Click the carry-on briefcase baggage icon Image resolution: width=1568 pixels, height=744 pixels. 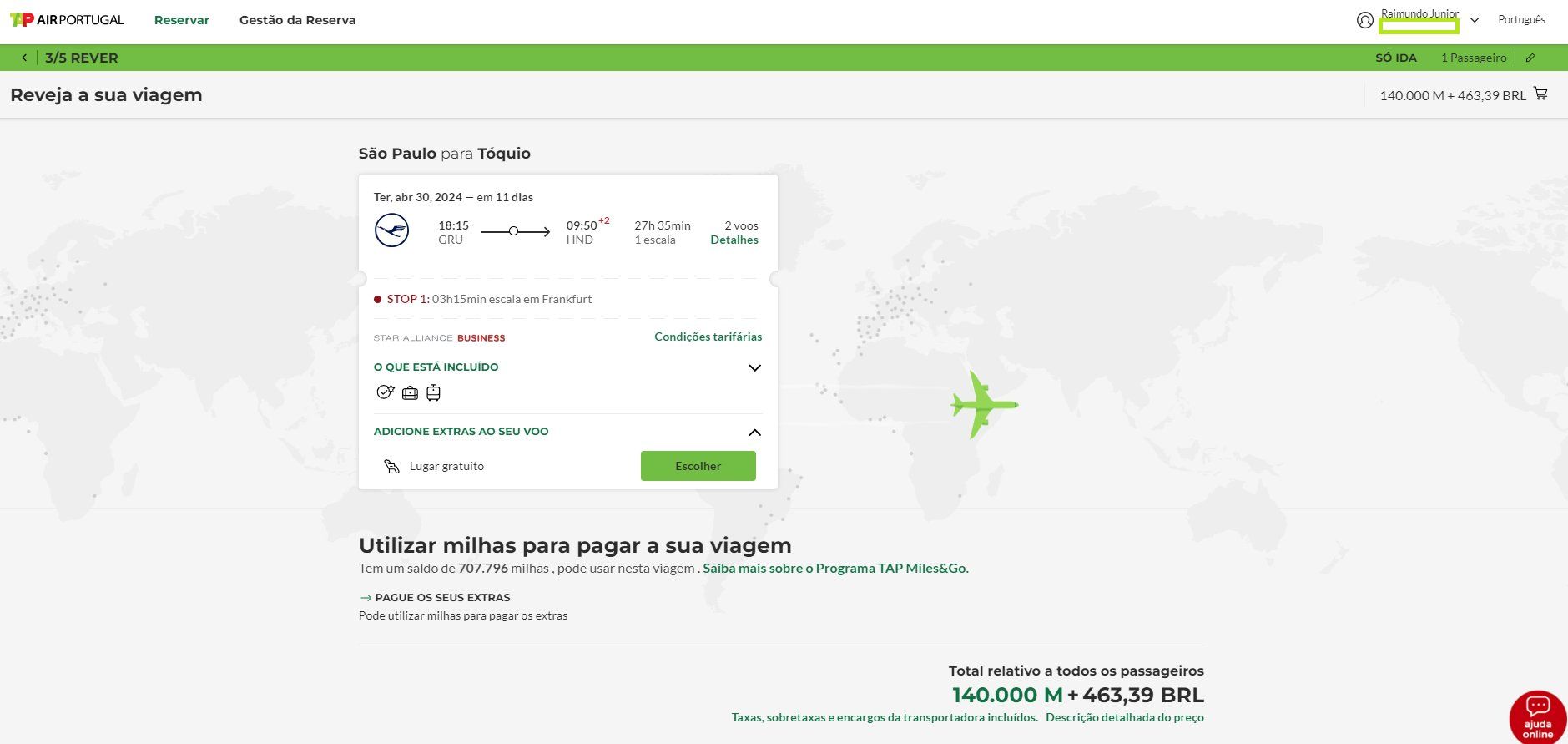(x=410, y=392)
